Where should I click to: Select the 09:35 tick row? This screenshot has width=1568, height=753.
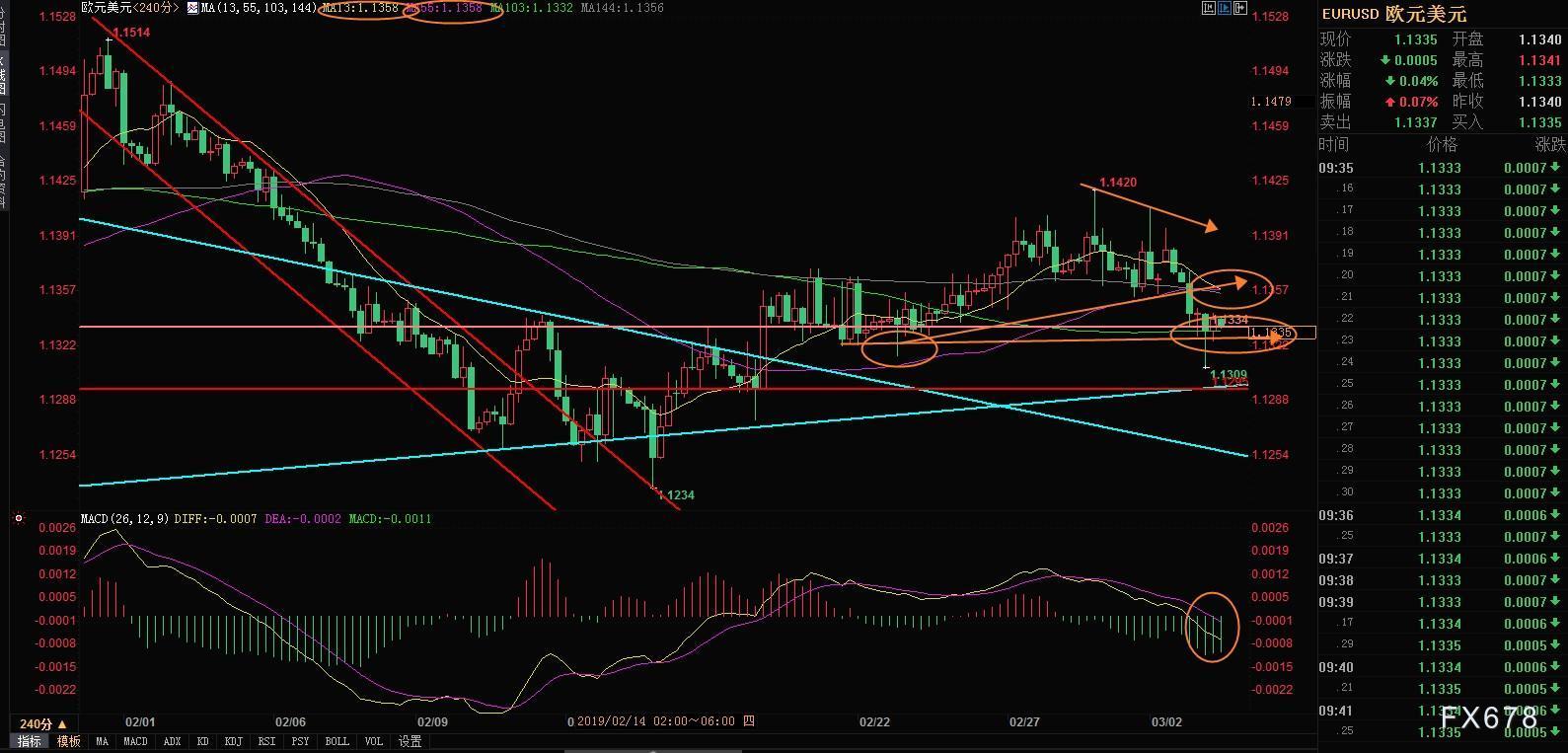[1443, 168]
